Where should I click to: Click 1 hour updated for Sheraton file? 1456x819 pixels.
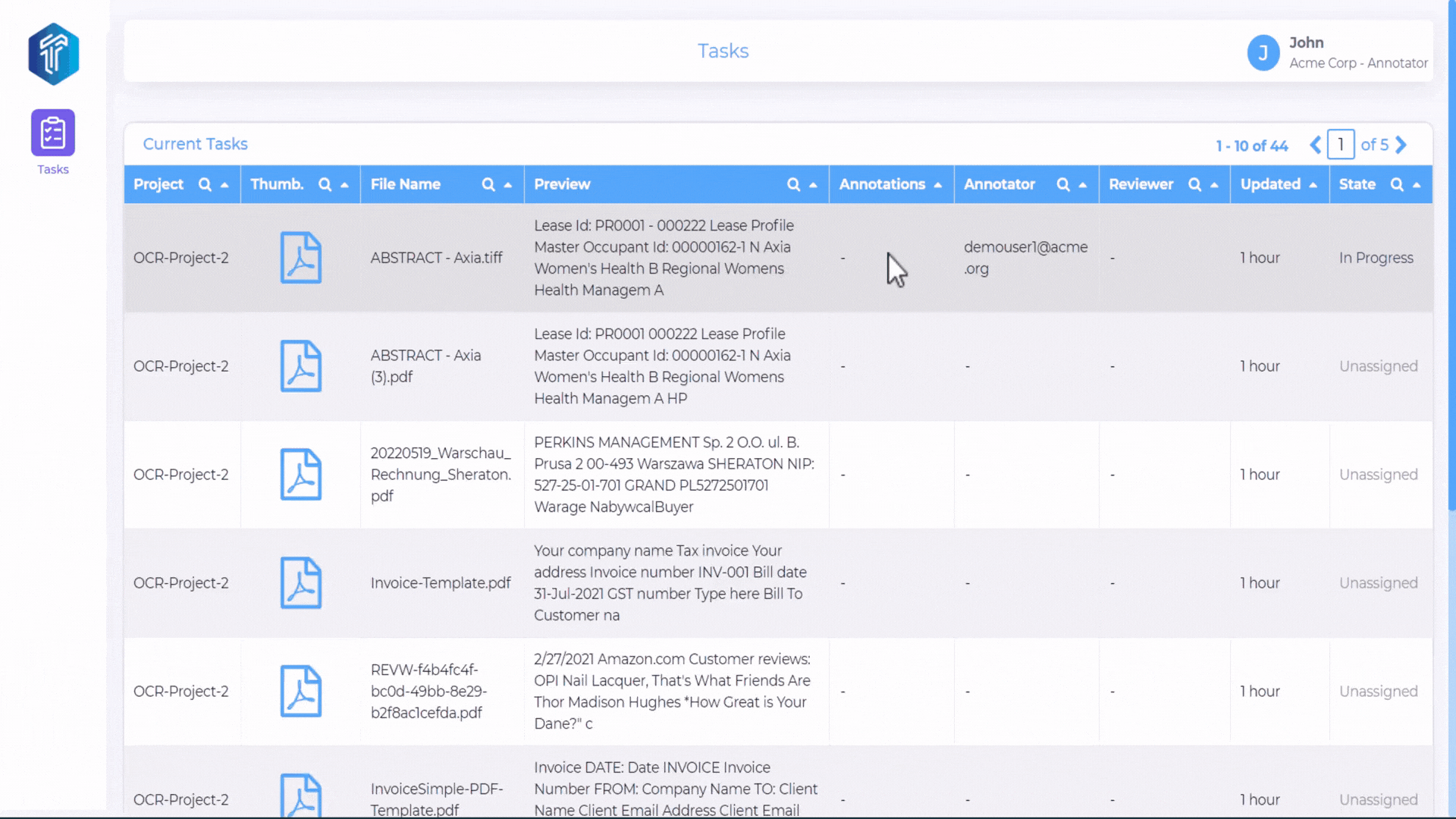1260,475
